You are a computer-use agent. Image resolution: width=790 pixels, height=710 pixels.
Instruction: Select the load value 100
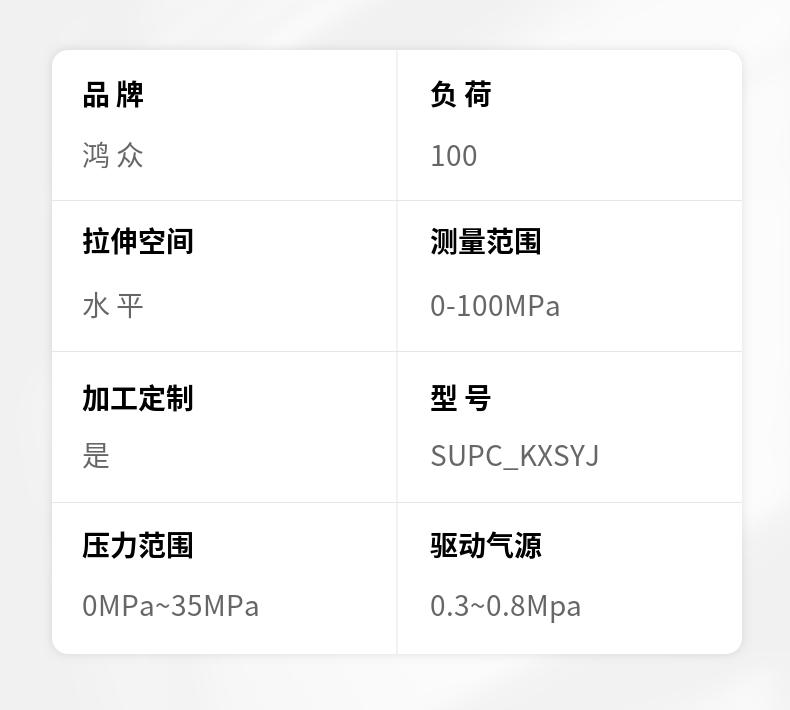click(453, 155)
